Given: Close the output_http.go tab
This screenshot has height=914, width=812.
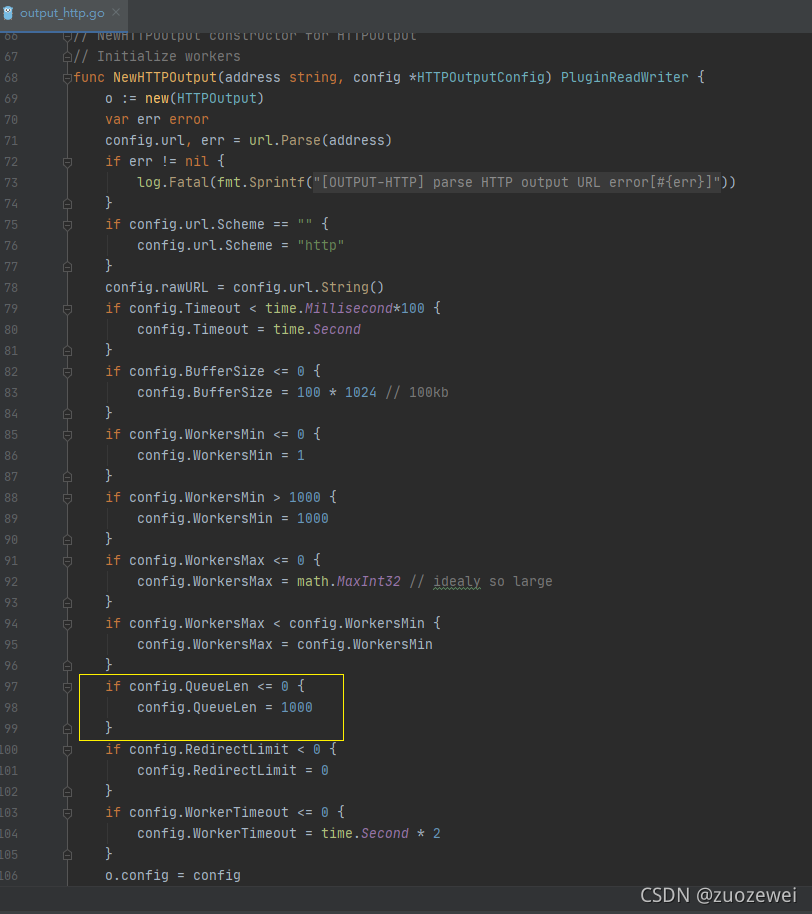Looking at the screenshot, I should (x=116, y=12).
